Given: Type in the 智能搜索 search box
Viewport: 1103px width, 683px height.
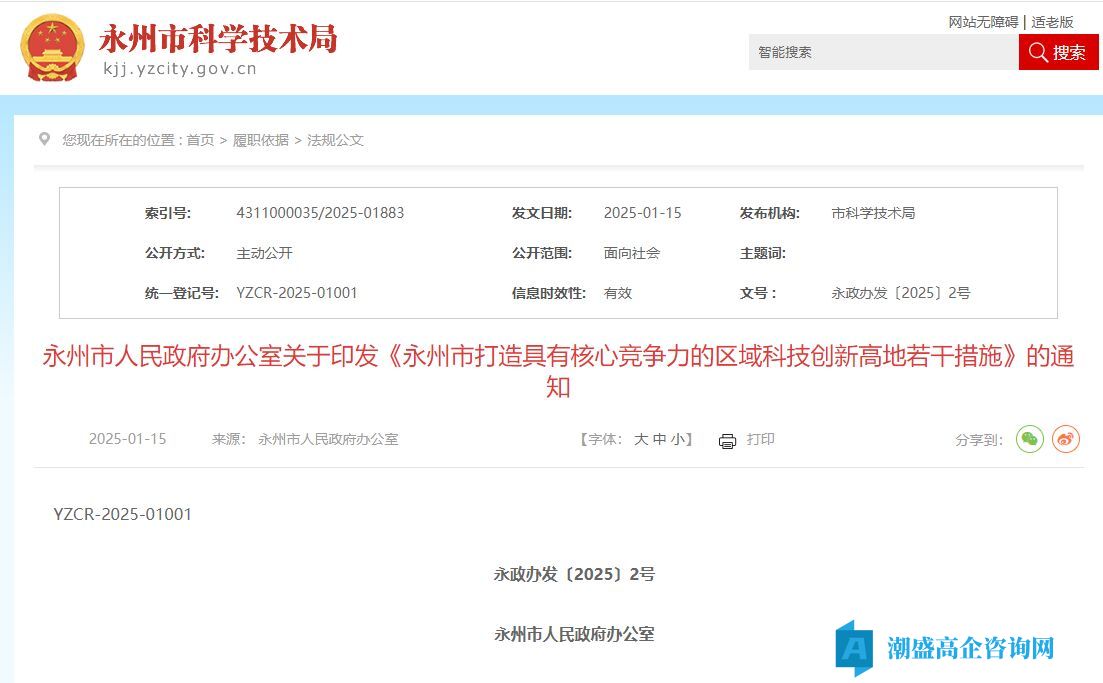Looking at the screenshot, I should click(x=882, y=52).
